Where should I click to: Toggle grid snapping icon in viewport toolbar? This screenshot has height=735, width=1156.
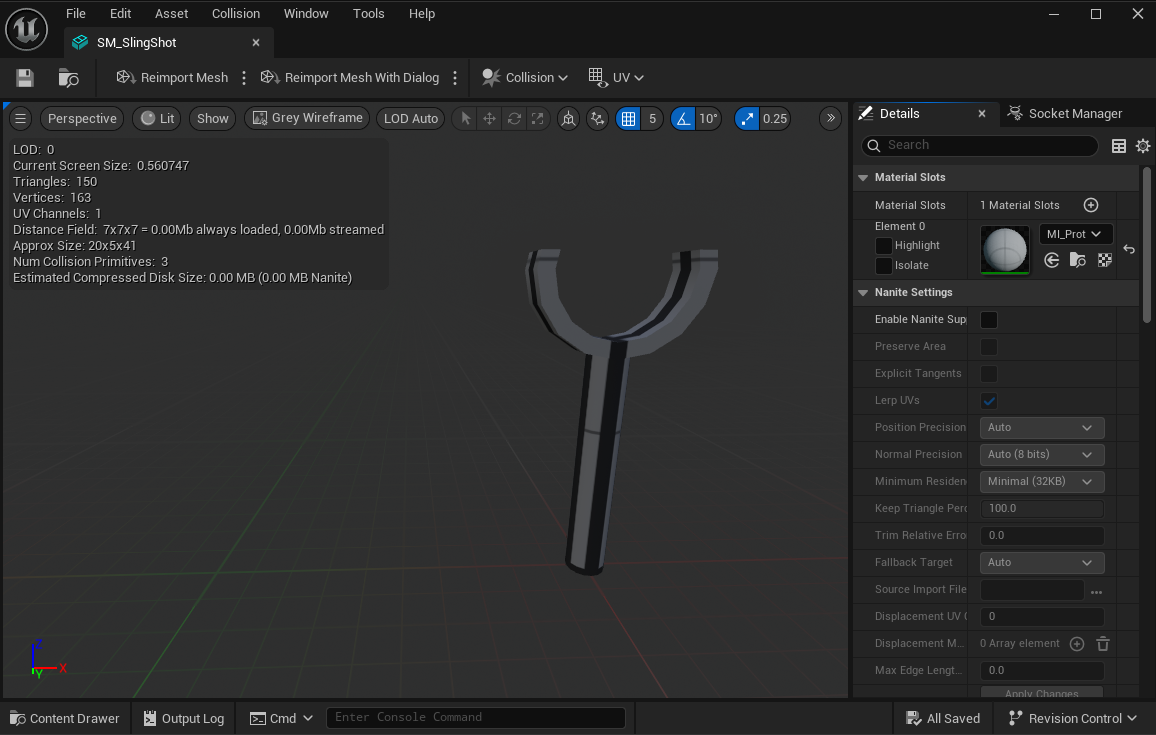click(628, 118)
